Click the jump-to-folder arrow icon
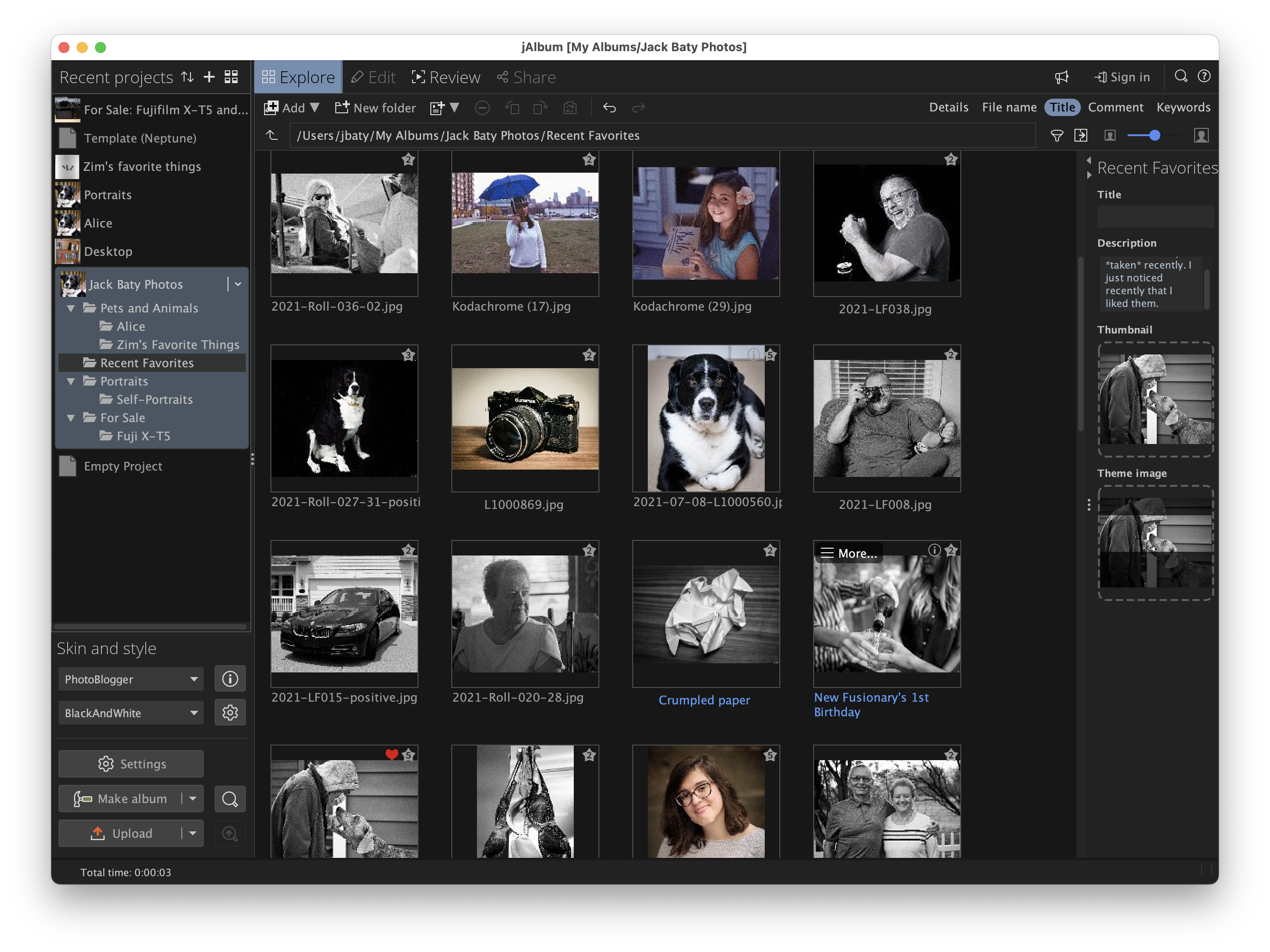The height and width of the screenshot is (952, 1270). pos(1080,136)
